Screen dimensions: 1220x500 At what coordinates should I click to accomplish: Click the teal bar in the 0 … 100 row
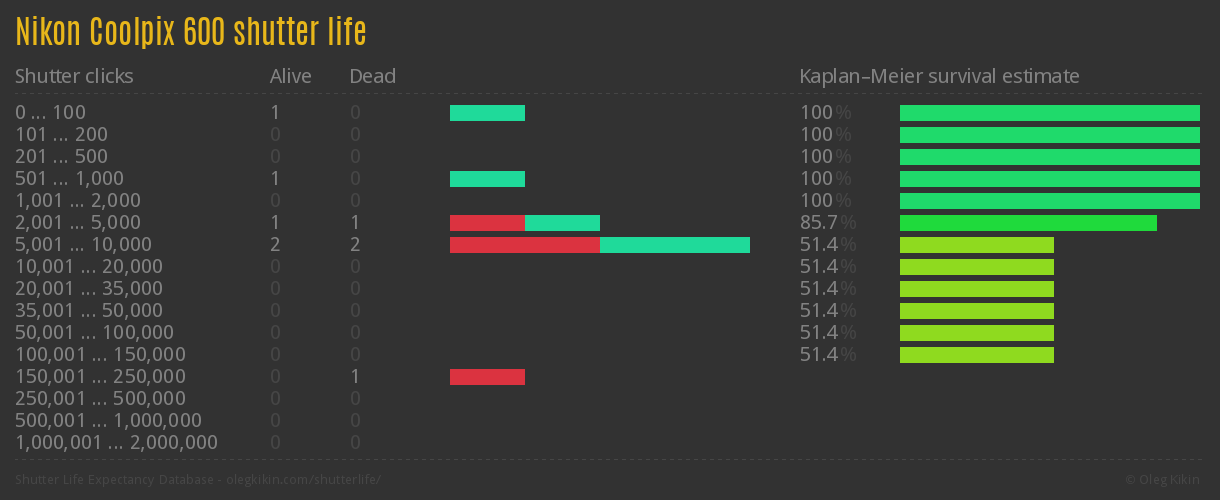click(x=487, y=113)
